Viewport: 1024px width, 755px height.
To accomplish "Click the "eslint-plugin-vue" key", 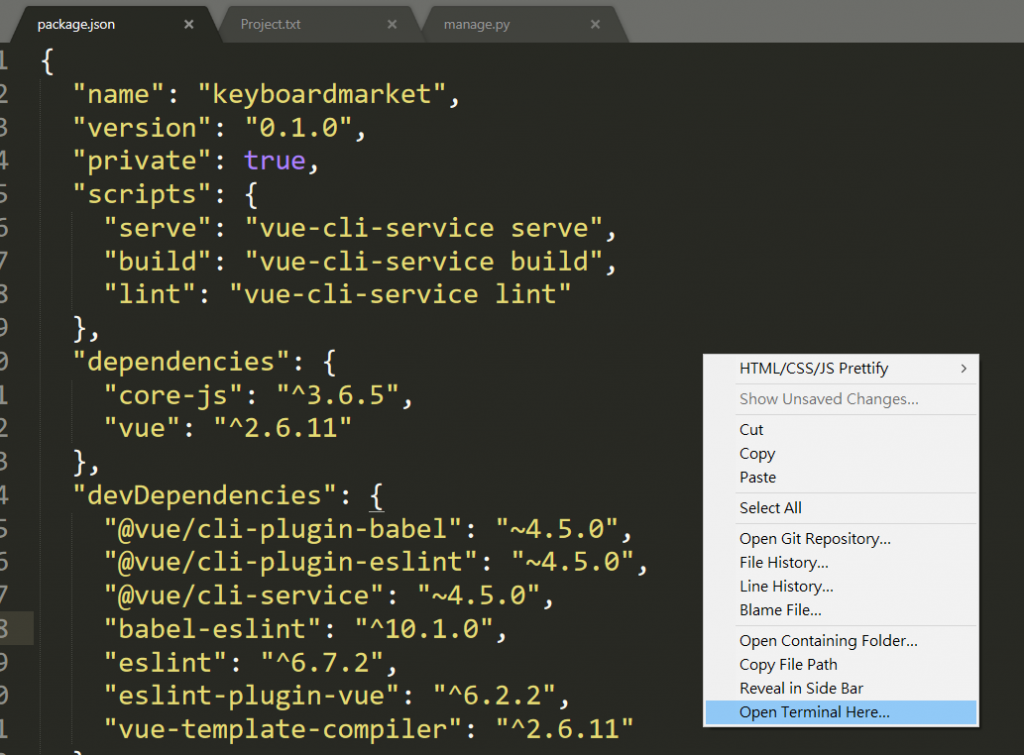I will pos(251,696).
